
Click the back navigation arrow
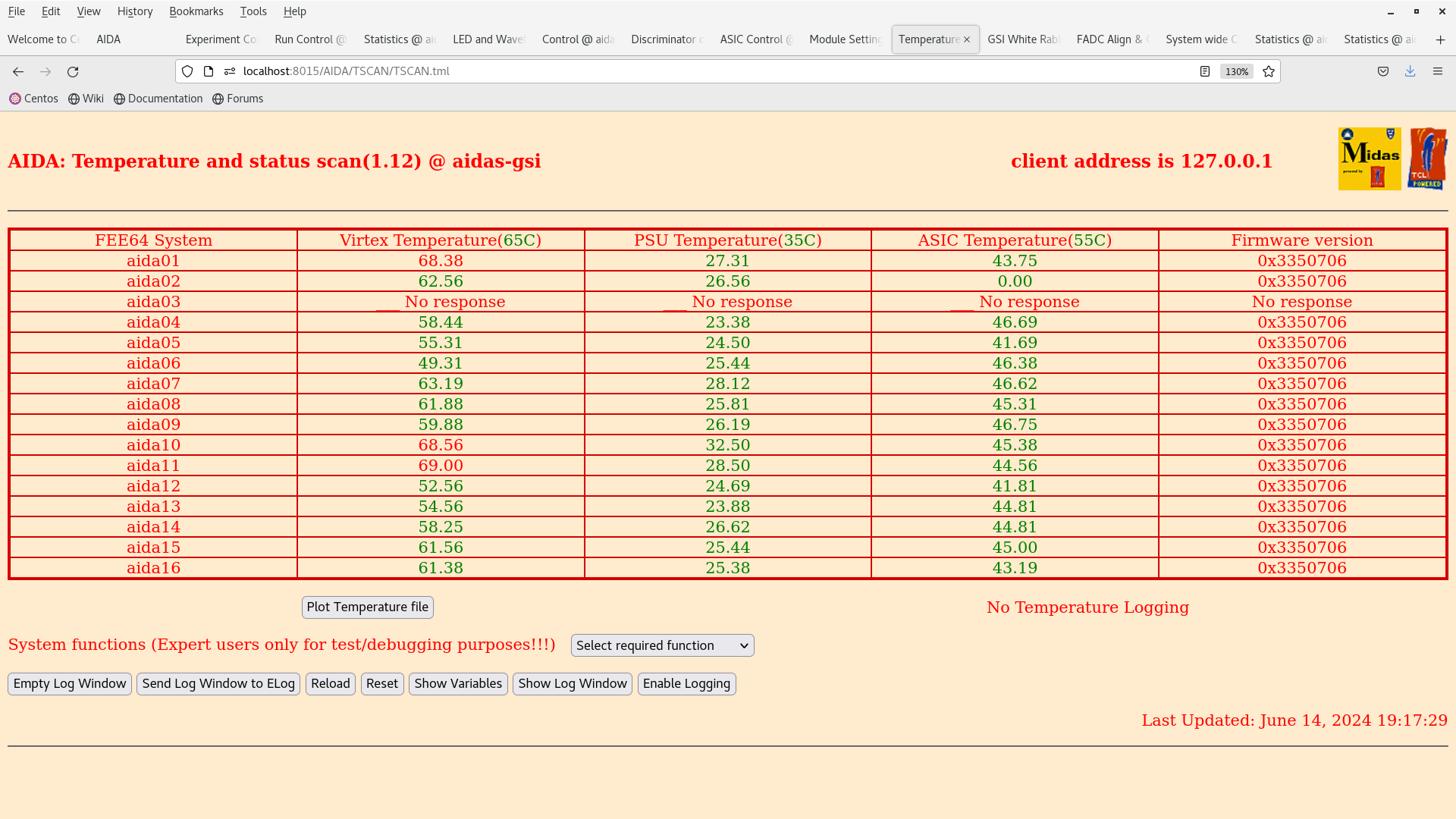coord(18,71)
